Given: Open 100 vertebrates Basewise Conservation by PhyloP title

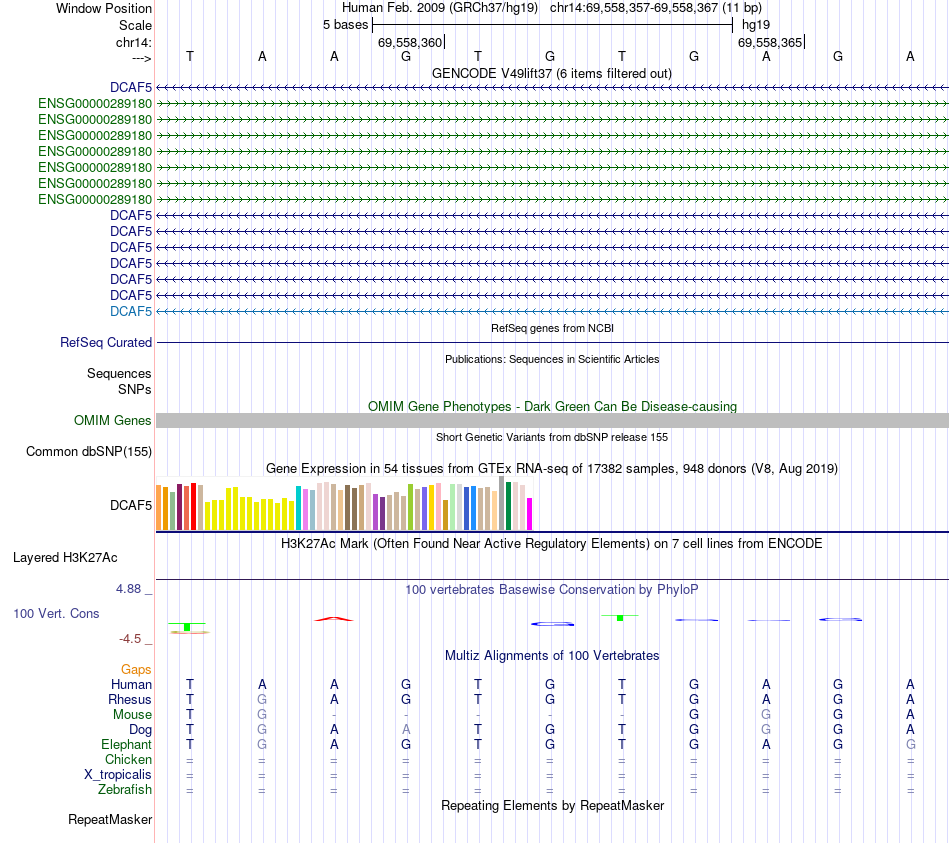Looking at the screenshot, I should [x=552, y=590].
